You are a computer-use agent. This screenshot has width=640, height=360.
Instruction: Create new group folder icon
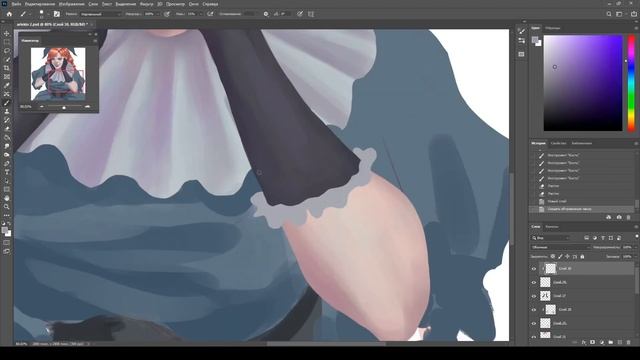(x=611, y=342)
